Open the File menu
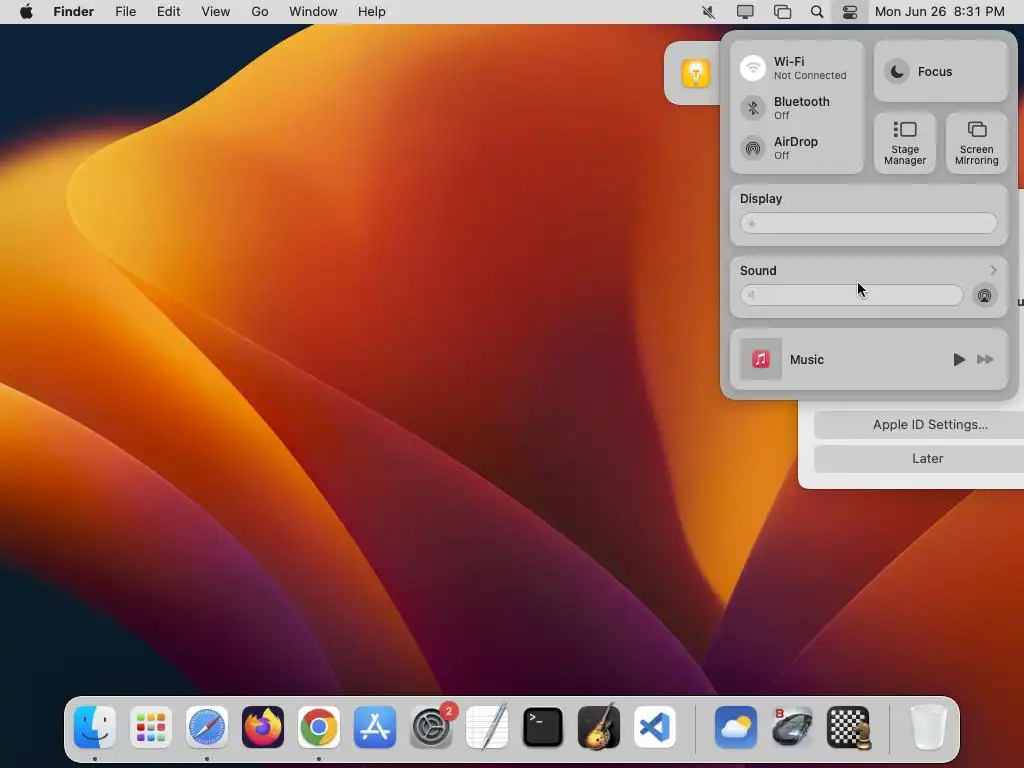1024x768 pixels. click(125, 12)
